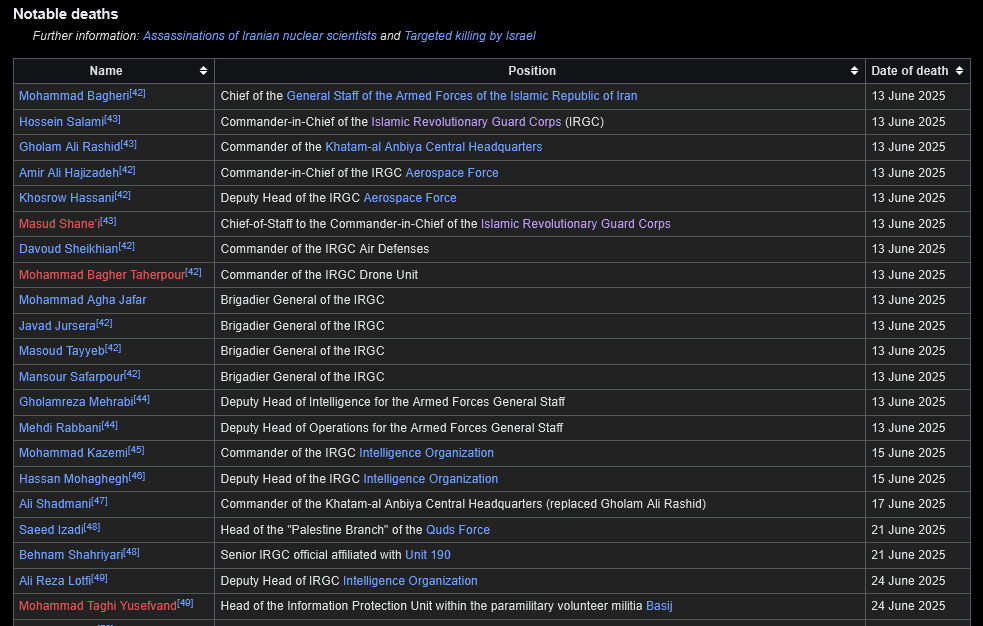Open Mohammad Taghi Yusefvand red link
The width and height of the screenshot is (983, 626).
[98, 606]
